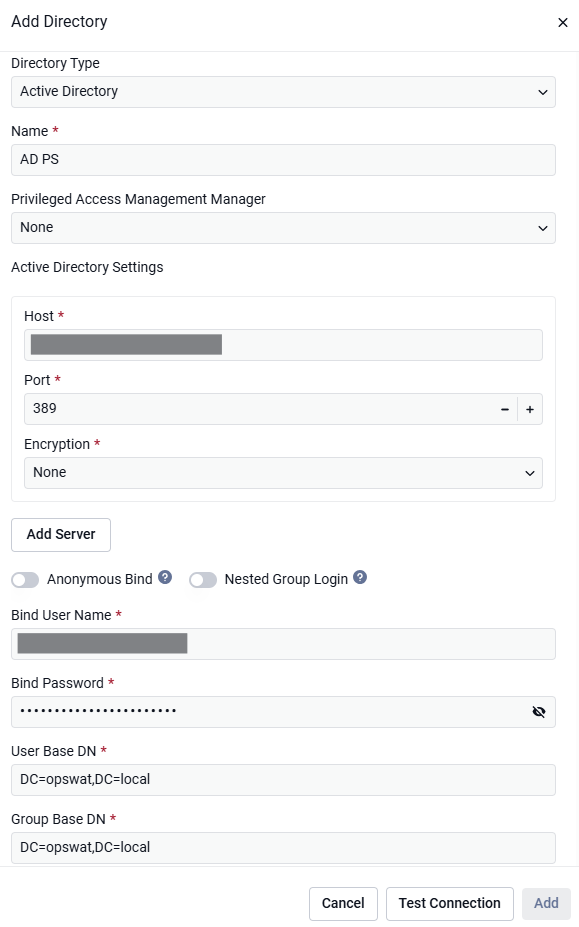Image resolution: width=579 pixels, height=927 pixels.
Task: Close the Add Directory dialog
Action: (x=562, y=22)
